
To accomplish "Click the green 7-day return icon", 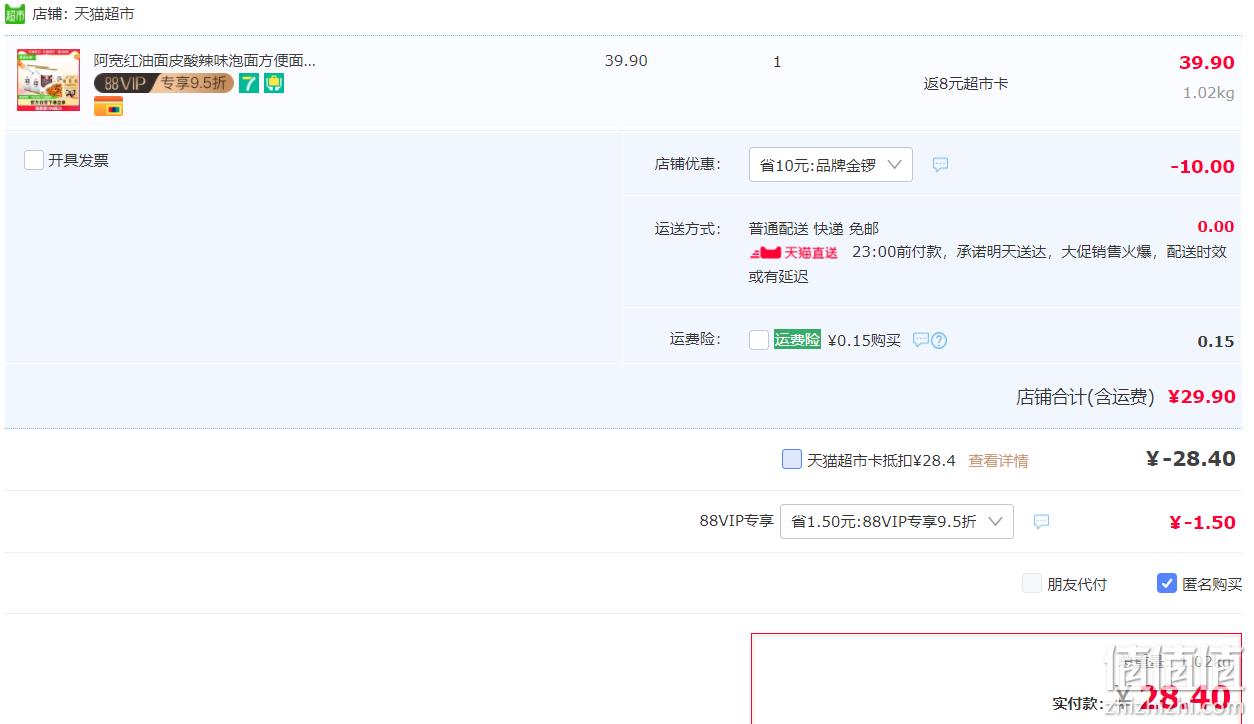I will pos(248,83).
